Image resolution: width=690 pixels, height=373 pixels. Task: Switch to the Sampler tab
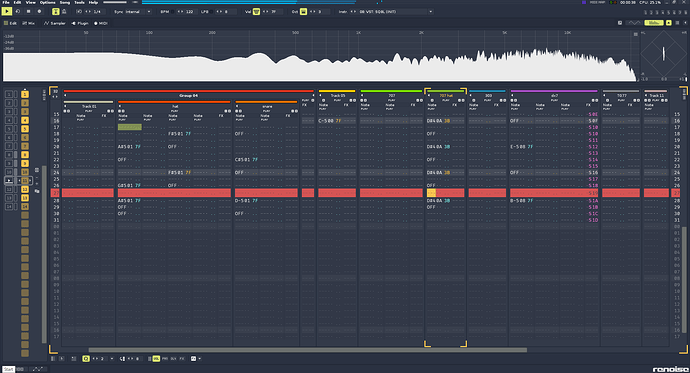click(x=54, y=23)
